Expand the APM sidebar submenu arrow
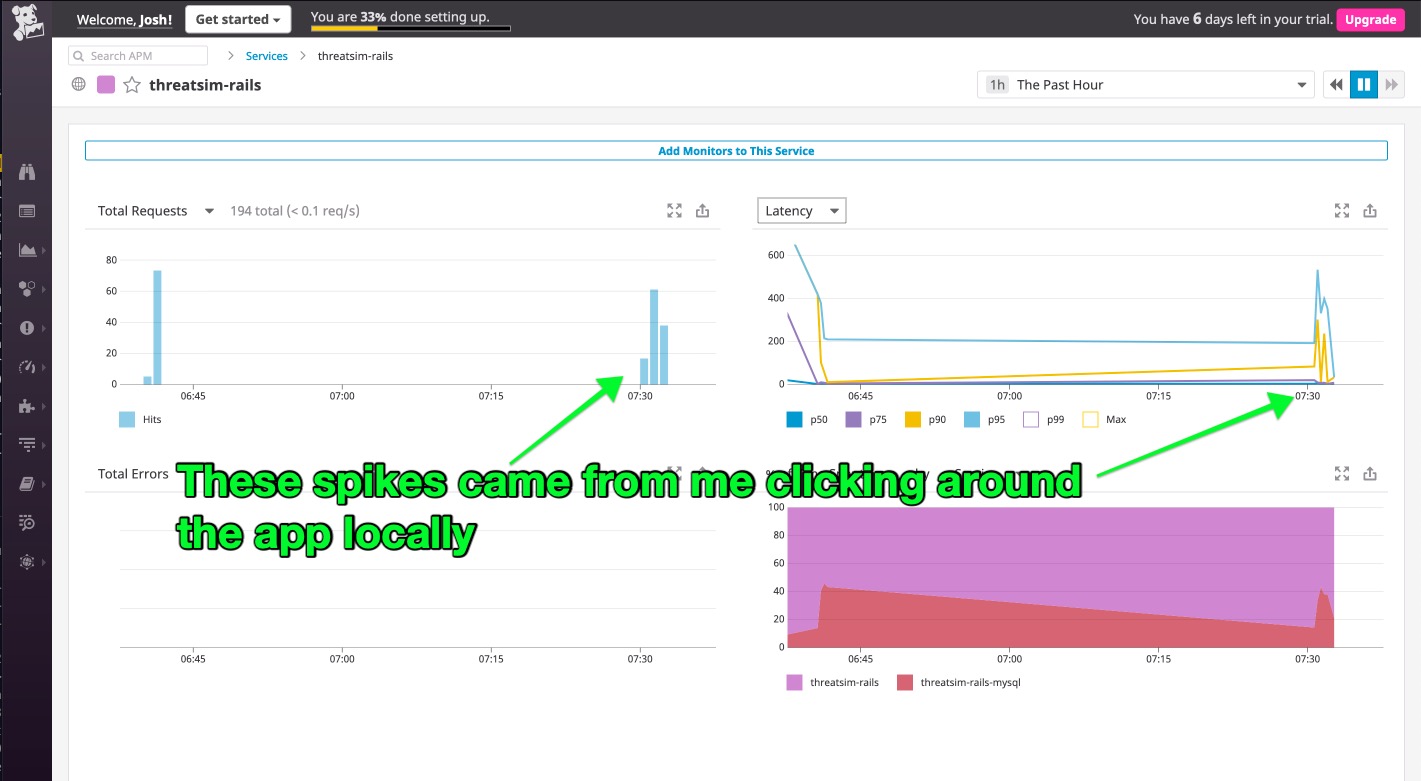The image size is (1421, 781). (x=45, y=444)
